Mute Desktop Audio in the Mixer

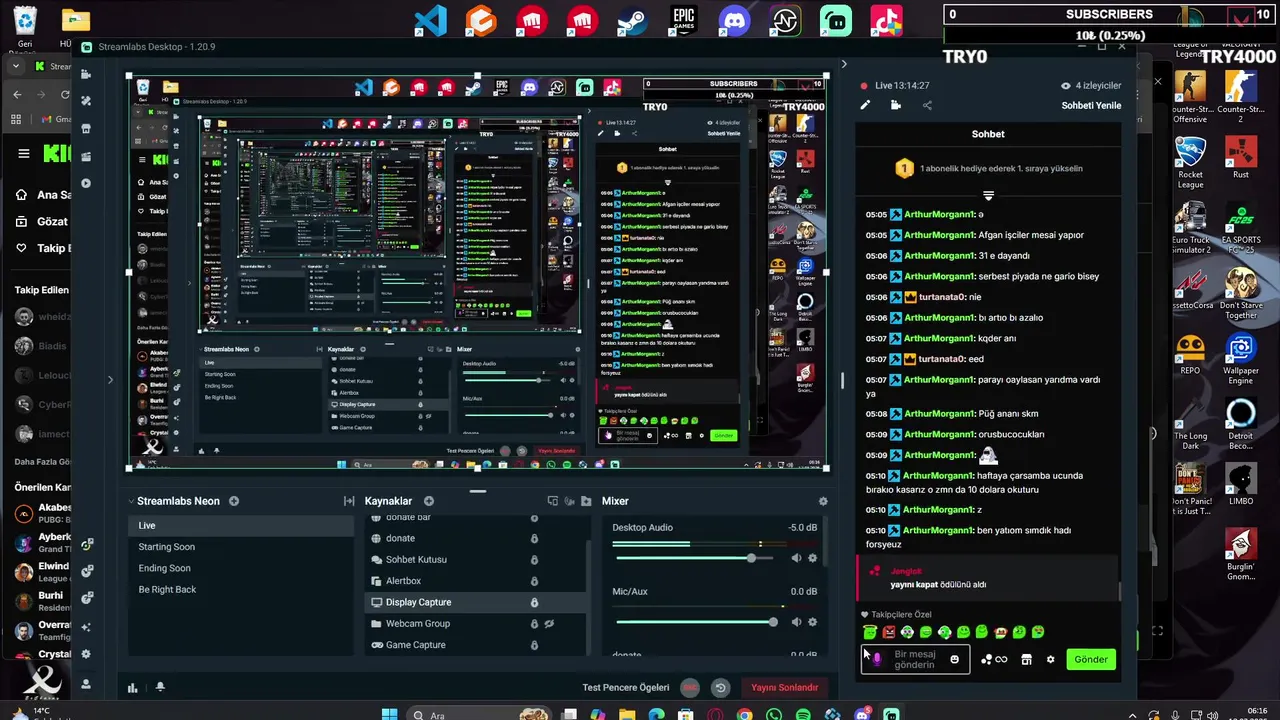click(796, 558)
